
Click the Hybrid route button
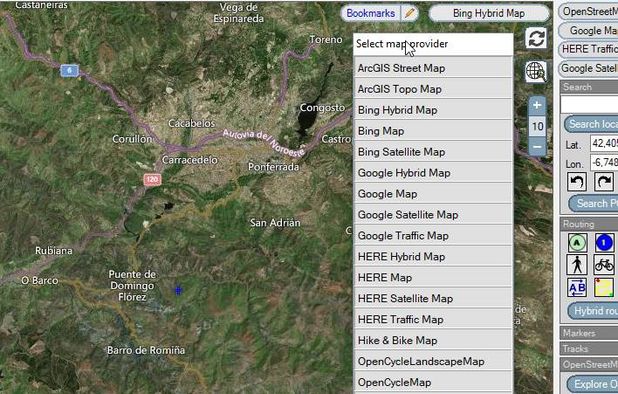pyautogui.click(x=593, y=311)
